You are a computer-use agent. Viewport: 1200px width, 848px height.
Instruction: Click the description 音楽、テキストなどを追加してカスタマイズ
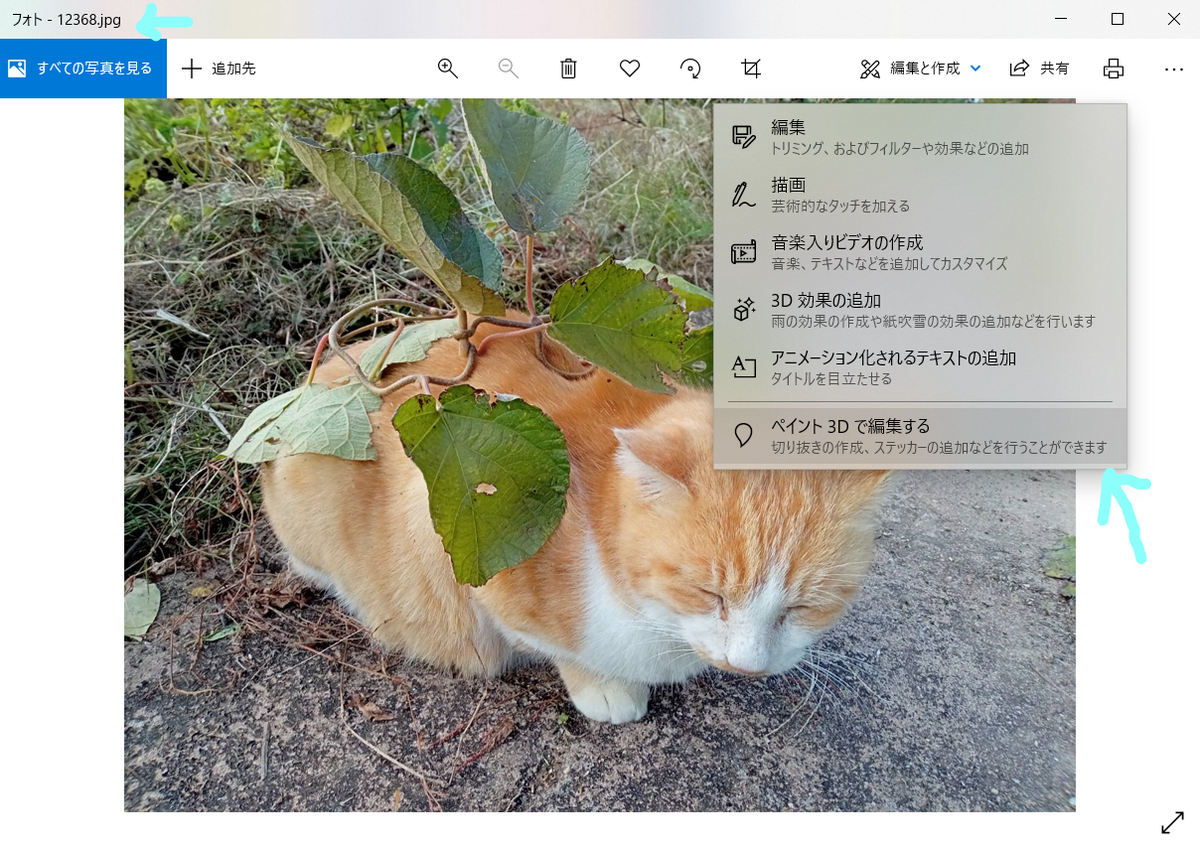pos(889,264)
